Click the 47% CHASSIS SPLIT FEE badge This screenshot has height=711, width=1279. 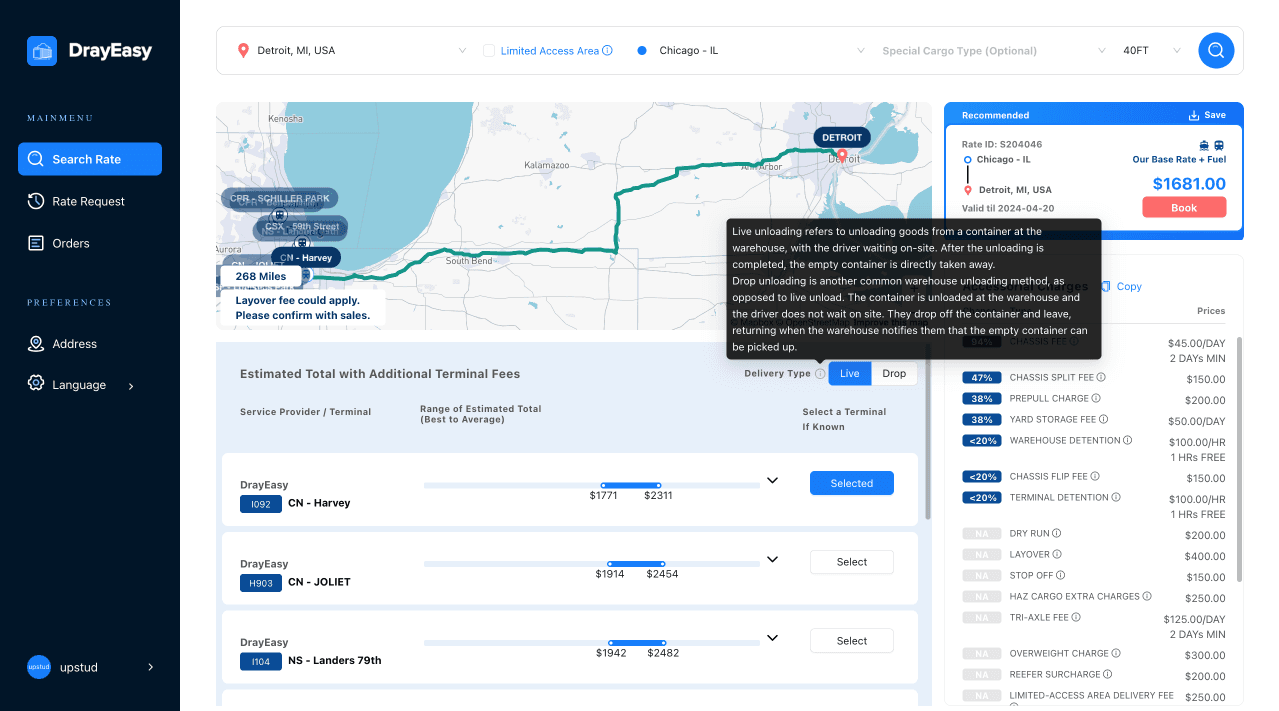coord(982,378)
